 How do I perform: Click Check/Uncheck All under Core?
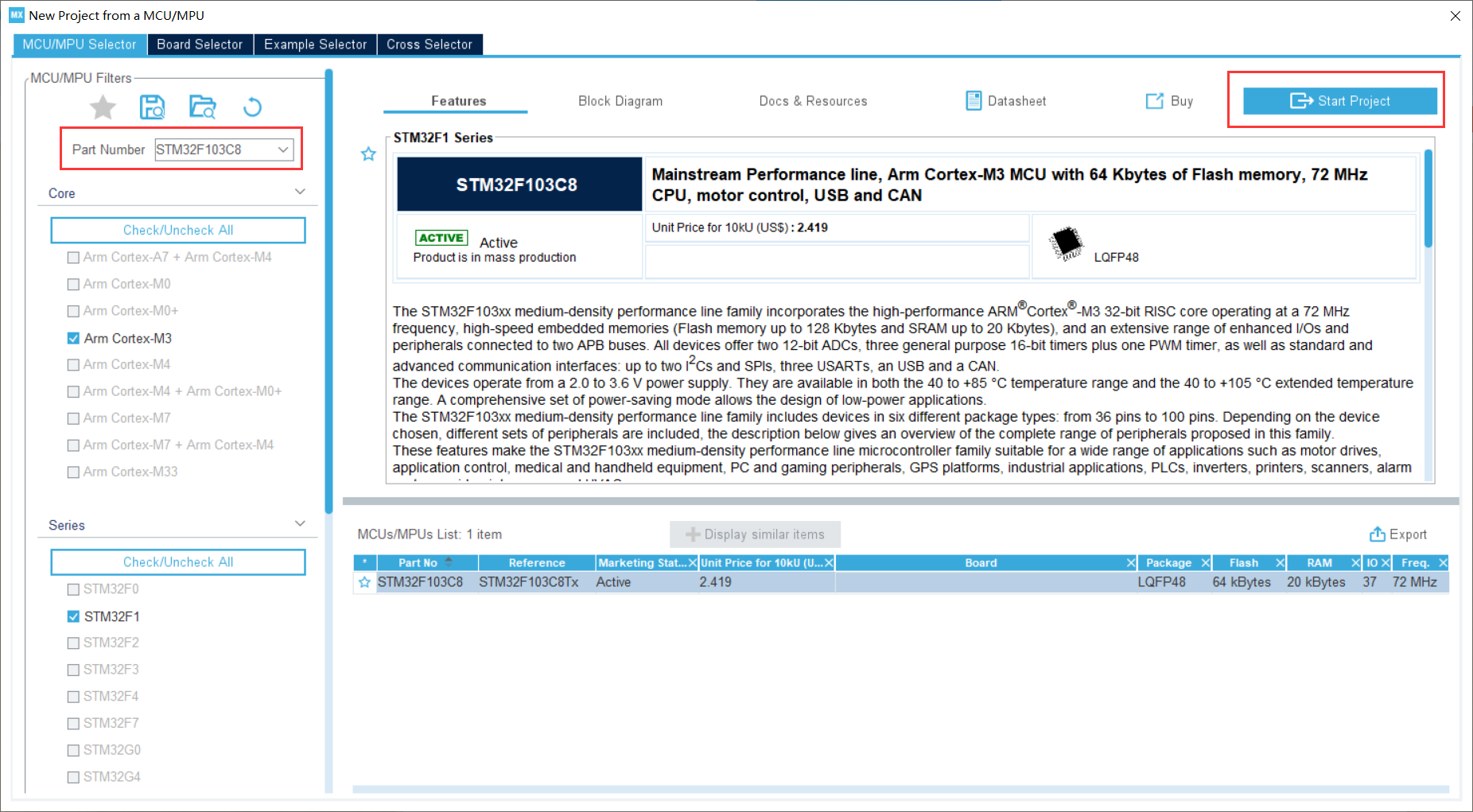178,230
